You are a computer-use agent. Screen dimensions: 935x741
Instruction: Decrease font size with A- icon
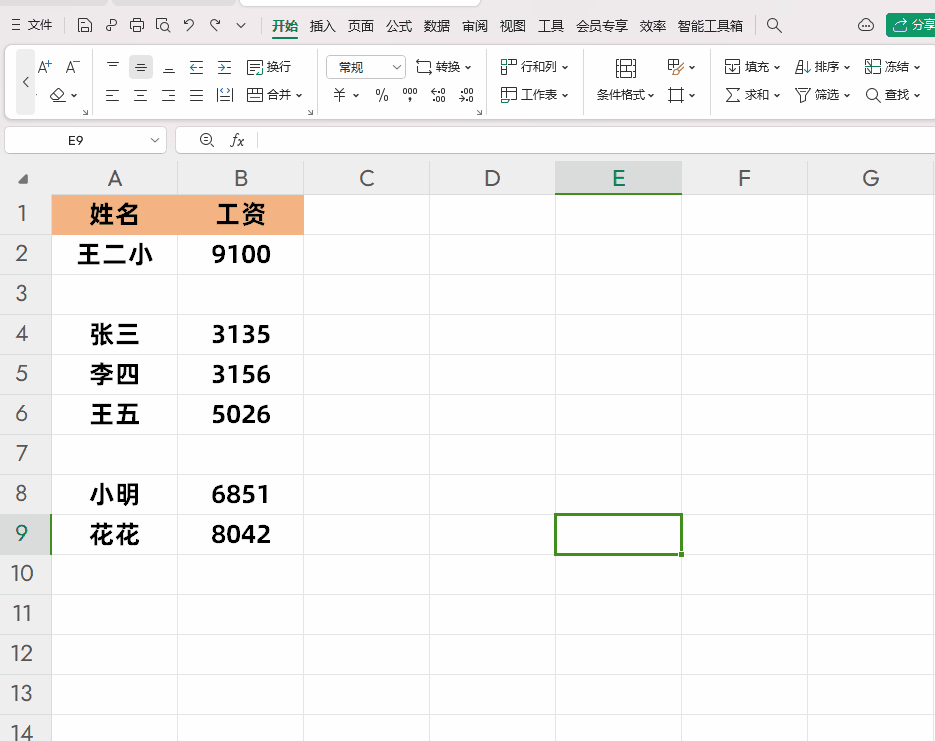click(x=72, y=67)
